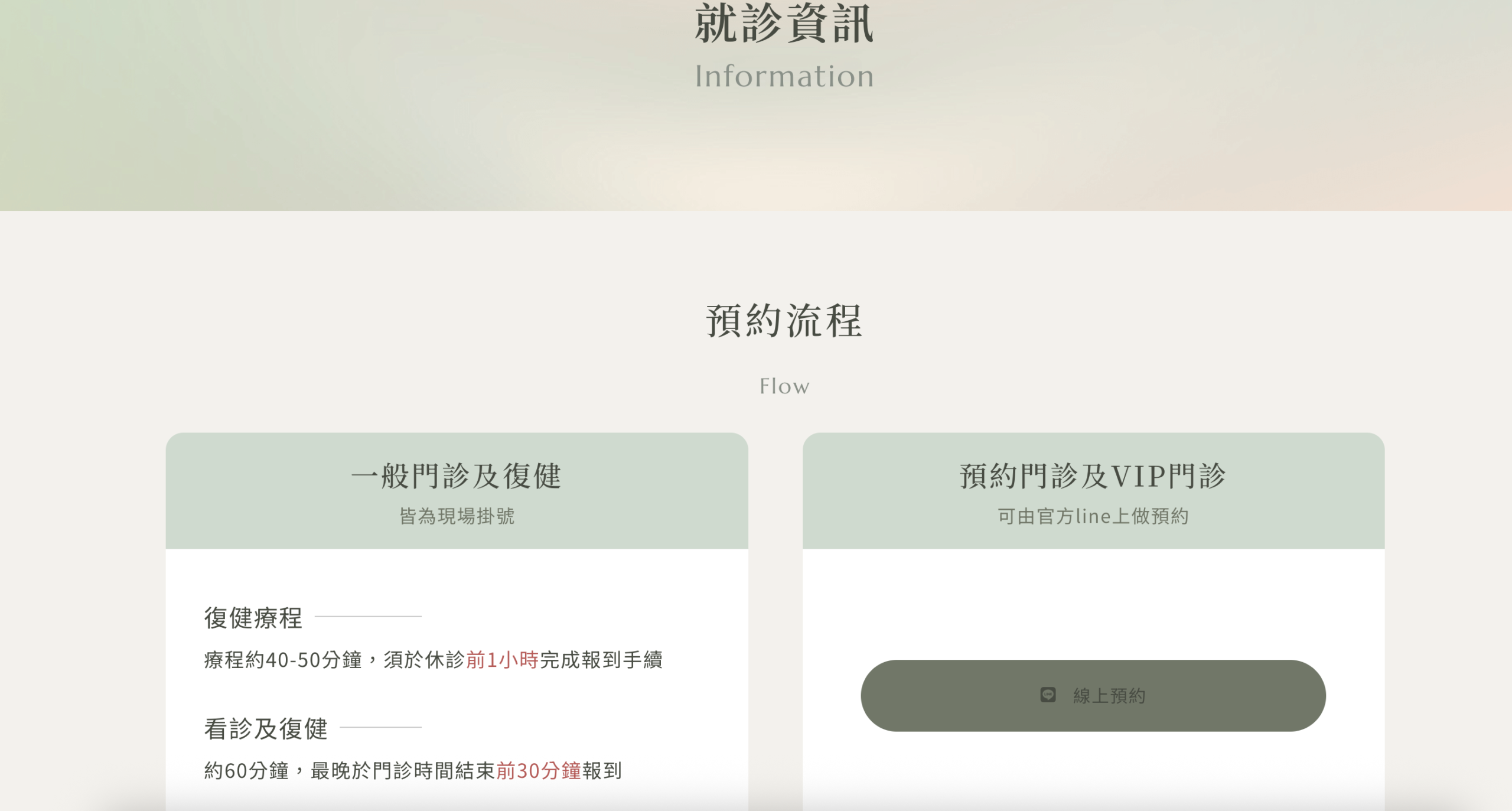Screen dimensions: 1512x811
Task: Click the LINE icon in 線上預約 button
Action: pos(1048,695)
